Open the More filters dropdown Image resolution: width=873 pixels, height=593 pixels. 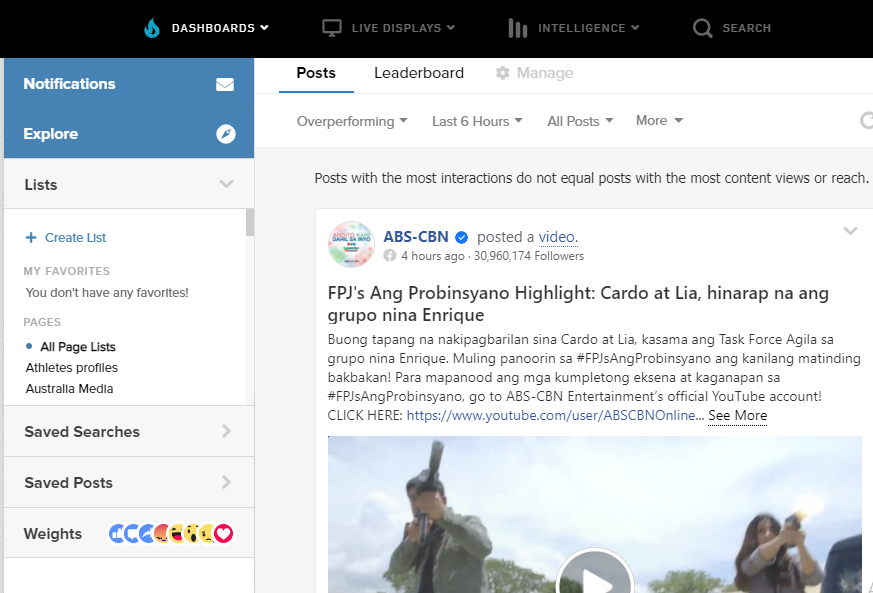(x=659, y=120)
